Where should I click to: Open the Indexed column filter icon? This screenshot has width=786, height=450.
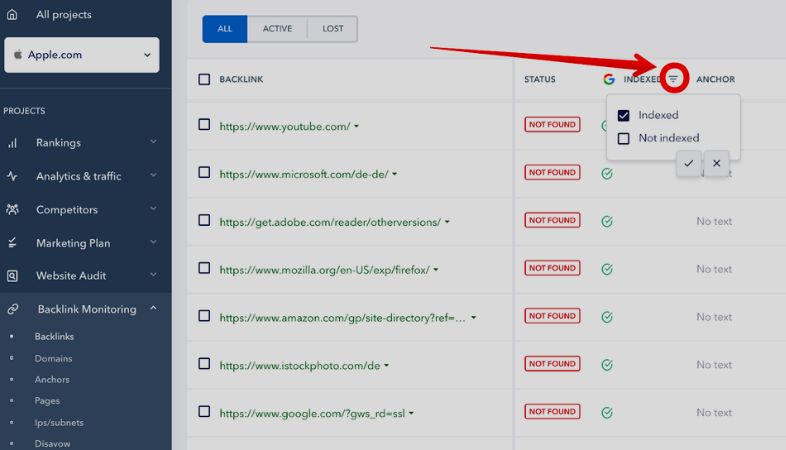(673, 79)
